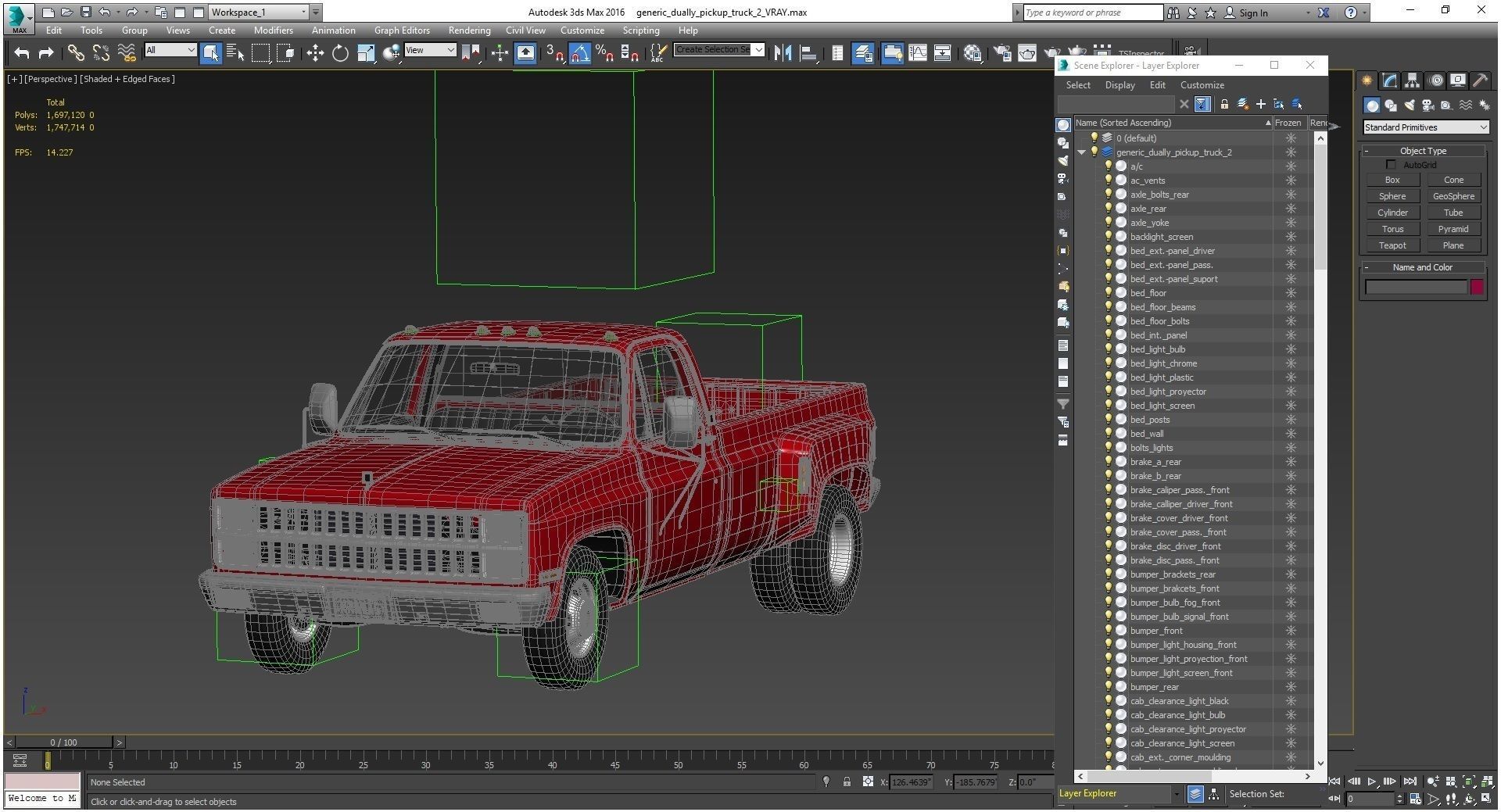The width and height of the screenshot is (1501, 812).
Task: Activate the Select and Link tool
Action: (x=76, y=53)
